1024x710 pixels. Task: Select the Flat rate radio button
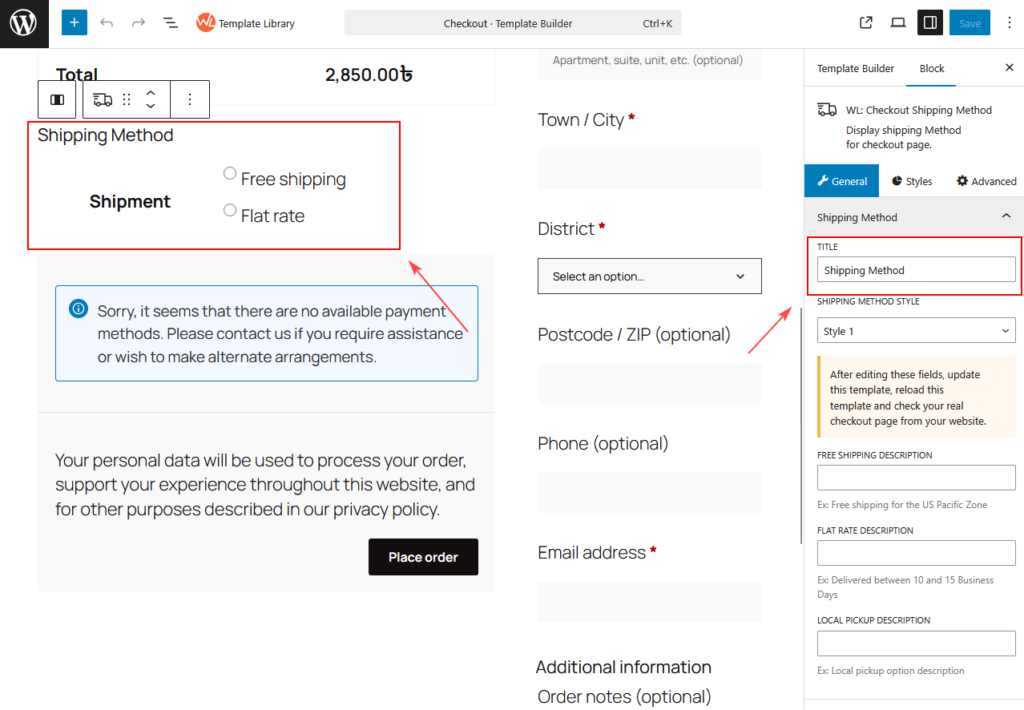pyautogui.click(x=230, y=210)
